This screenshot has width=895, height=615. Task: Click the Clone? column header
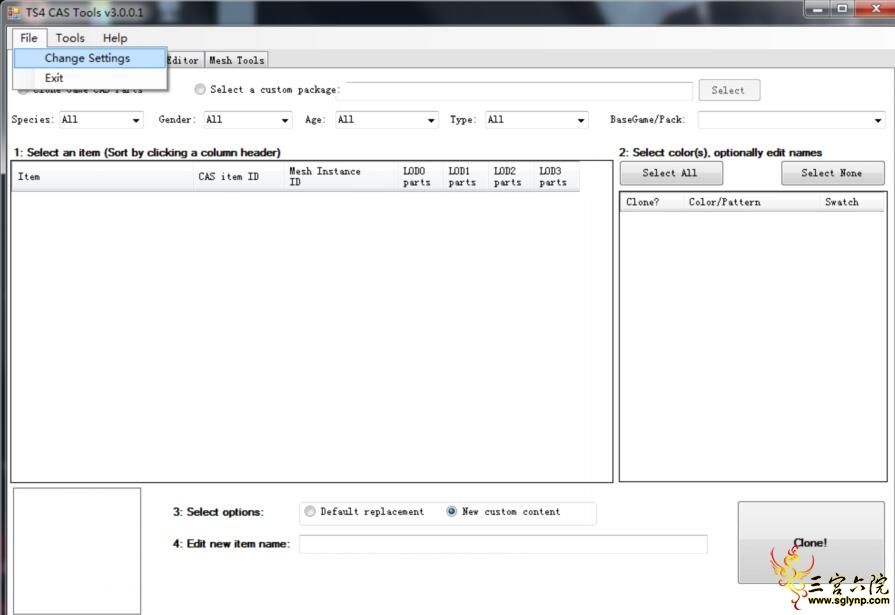click(652, 202)
